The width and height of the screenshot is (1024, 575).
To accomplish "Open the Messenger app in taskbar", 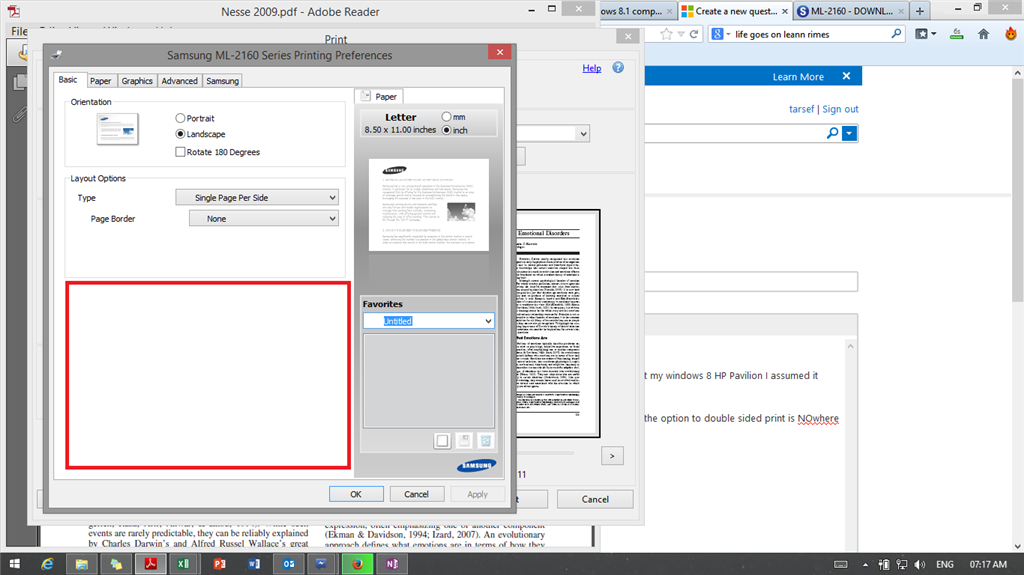I will click(x=323, y=564).
